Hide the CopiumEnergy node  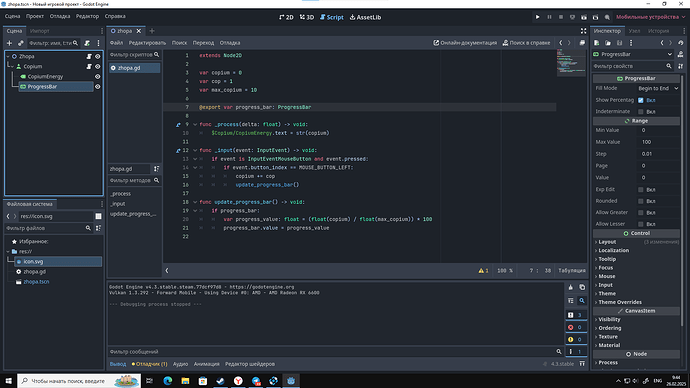pos(98,77)
